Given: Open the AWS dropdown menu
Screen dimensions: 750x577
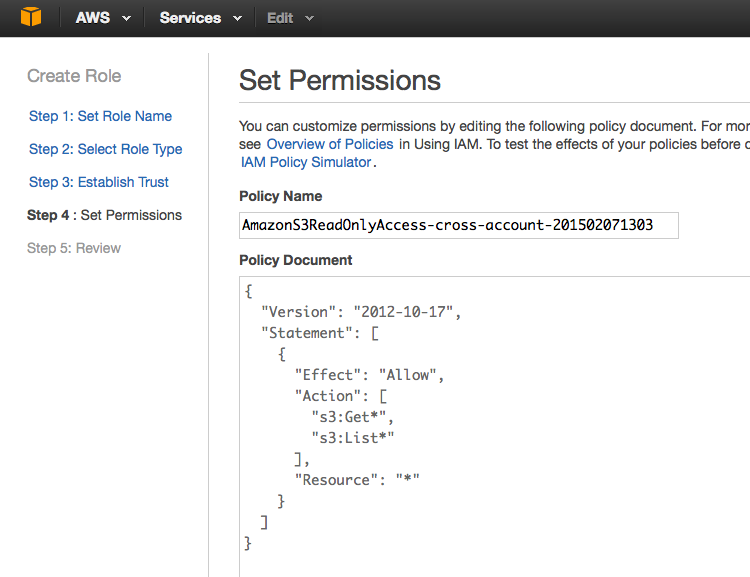Looking at the screenshot, I should [103, 18].
